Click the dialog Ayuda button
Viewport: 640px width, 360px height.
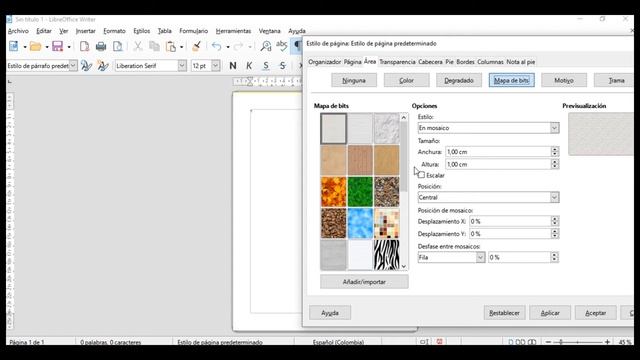pos(330,313)
